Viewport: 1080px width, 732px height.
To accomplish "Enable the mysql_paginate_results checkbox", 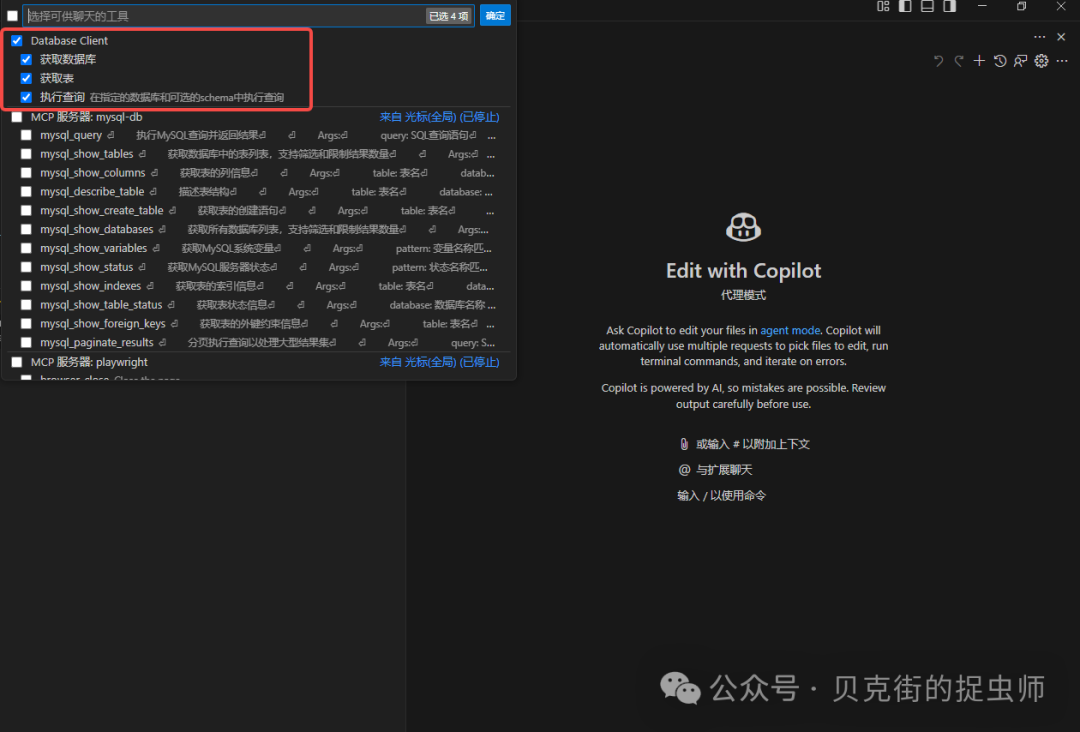I will 26,342.
